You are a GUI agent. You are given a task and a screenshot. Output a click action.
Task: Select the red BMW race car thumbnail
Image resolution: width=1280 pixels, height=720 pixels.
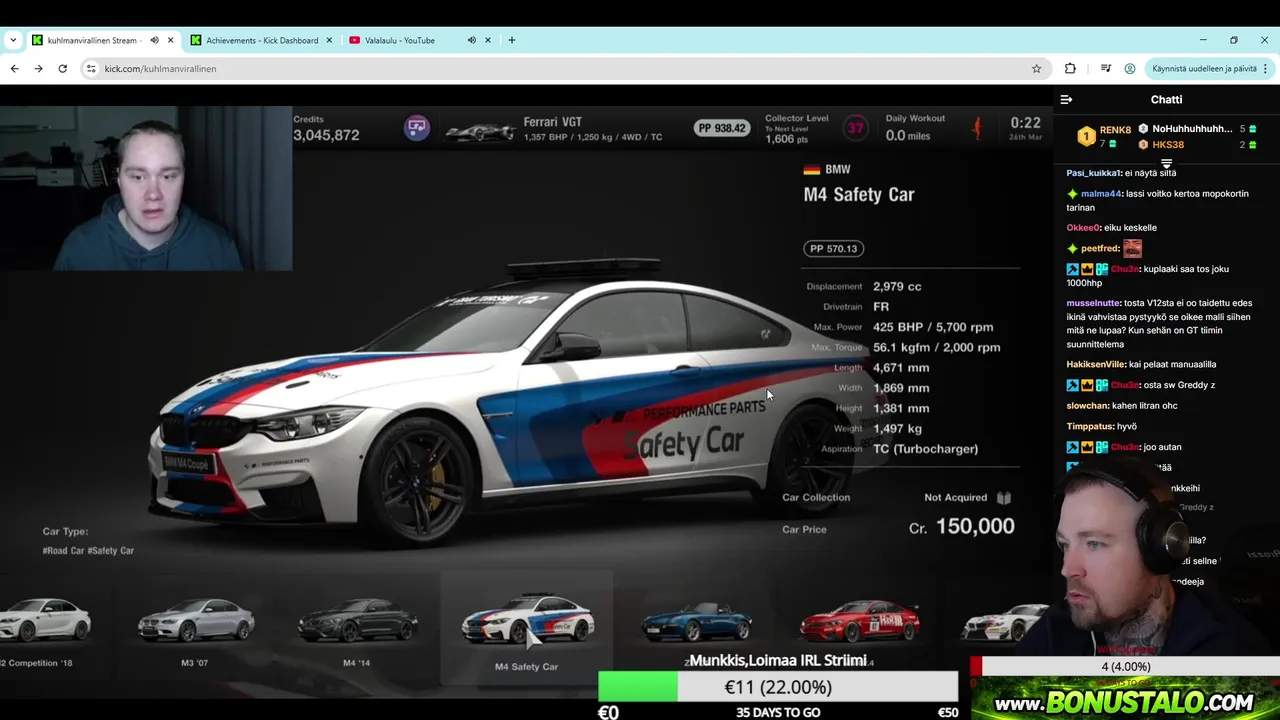click(860, 622)
